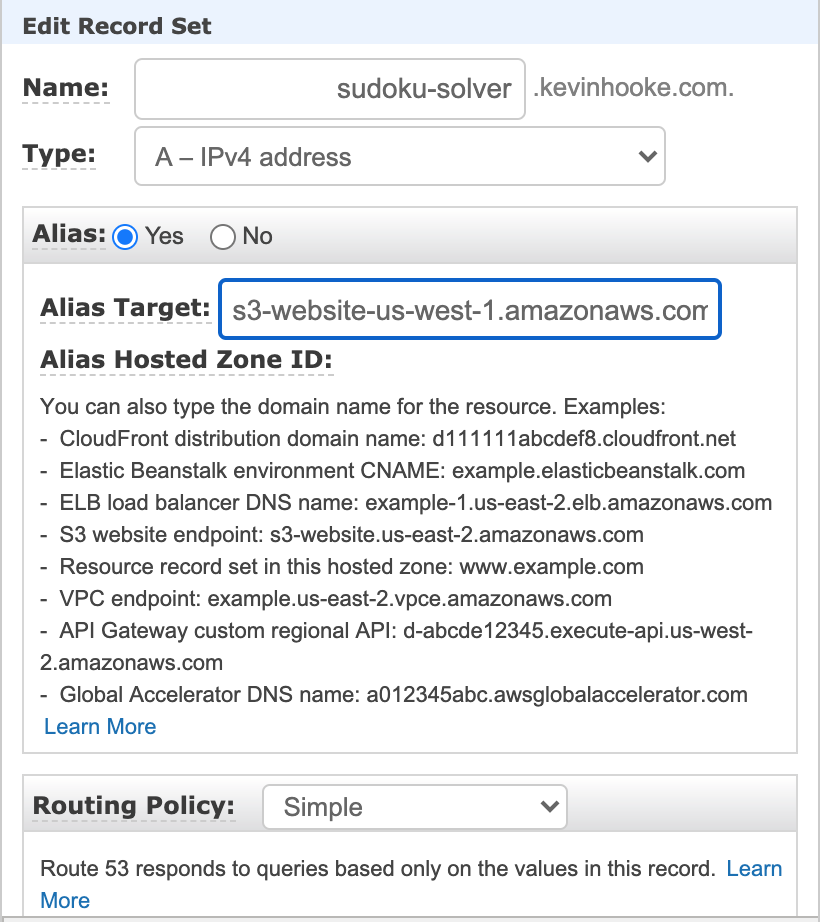Click the Alias Target label
Image resolution: width=822 pixels, height=922 pixels.
click(125, 309)
